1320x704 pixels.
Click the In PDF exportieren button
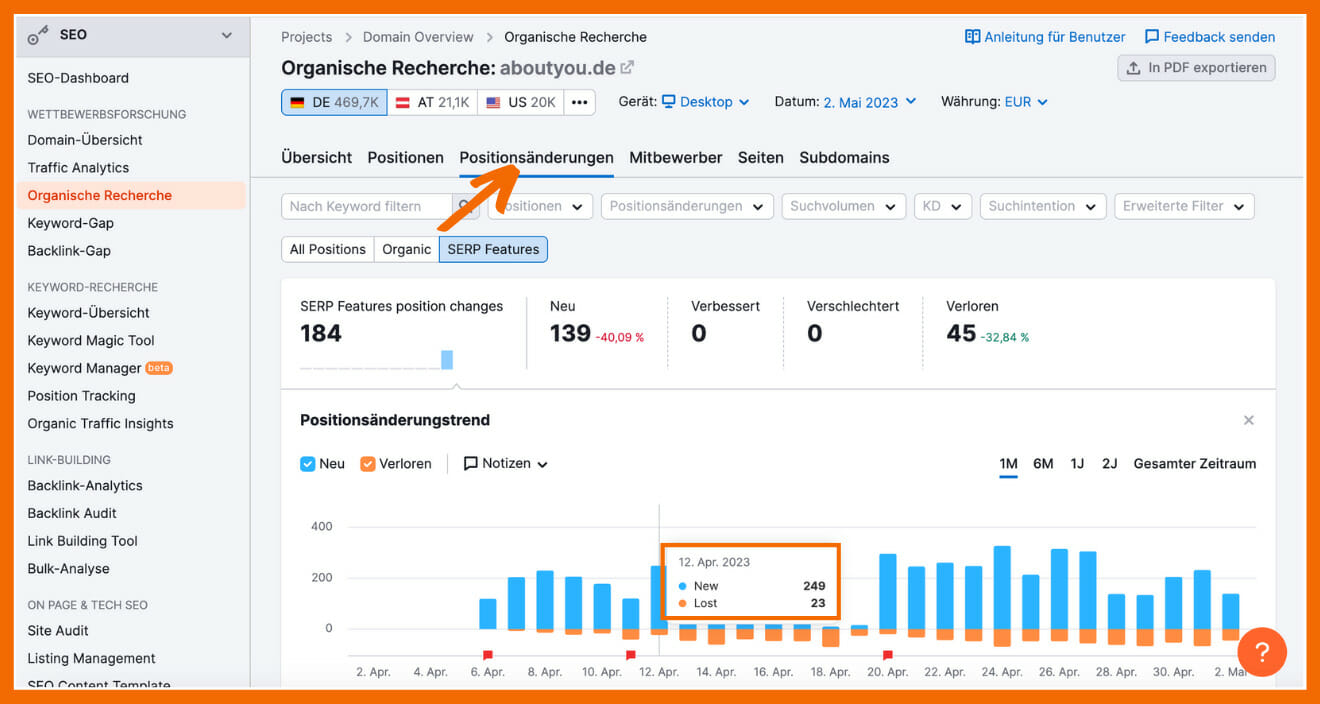click(x=1196, y=68)
